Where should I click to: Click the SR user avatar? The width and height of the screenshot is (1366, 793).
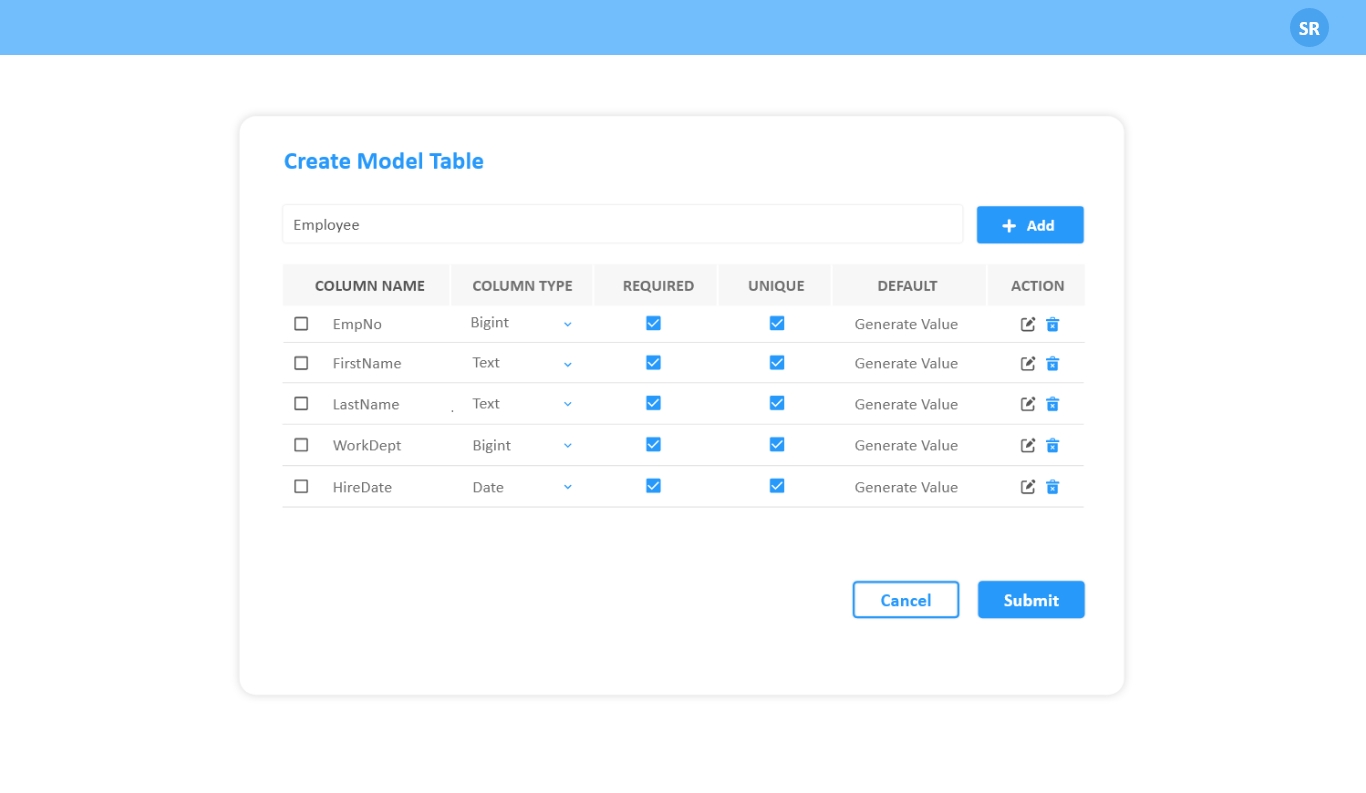1308,28
